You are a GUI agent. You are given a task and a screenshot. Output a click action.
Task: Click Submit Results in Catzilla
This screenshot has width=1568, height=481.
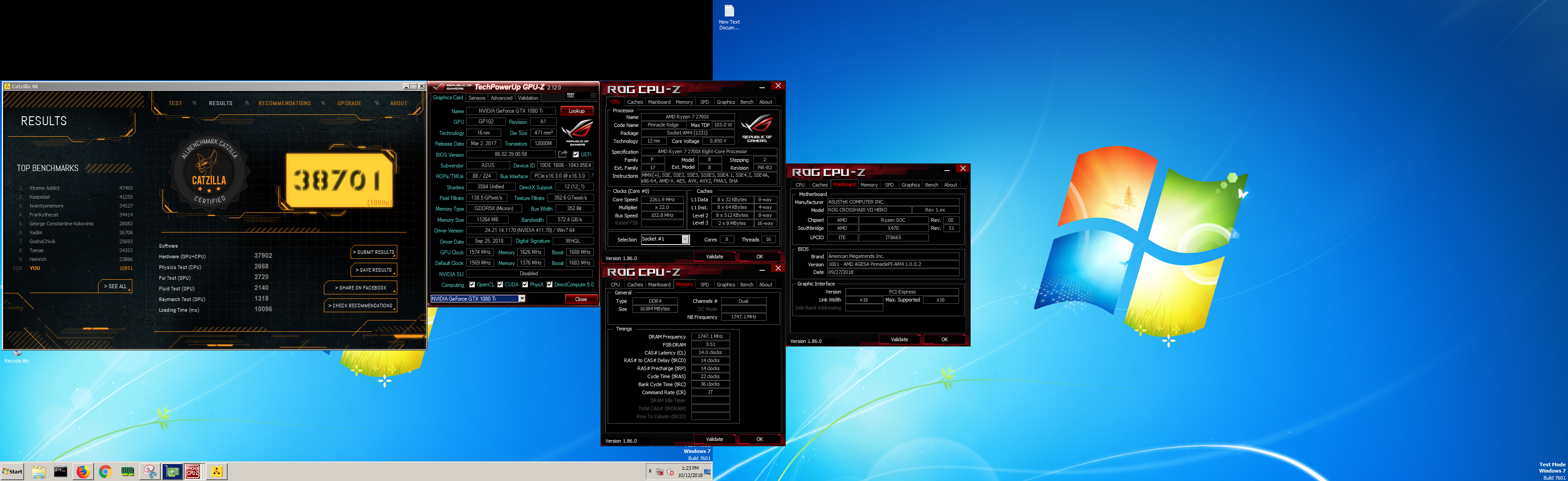[374, 252]
